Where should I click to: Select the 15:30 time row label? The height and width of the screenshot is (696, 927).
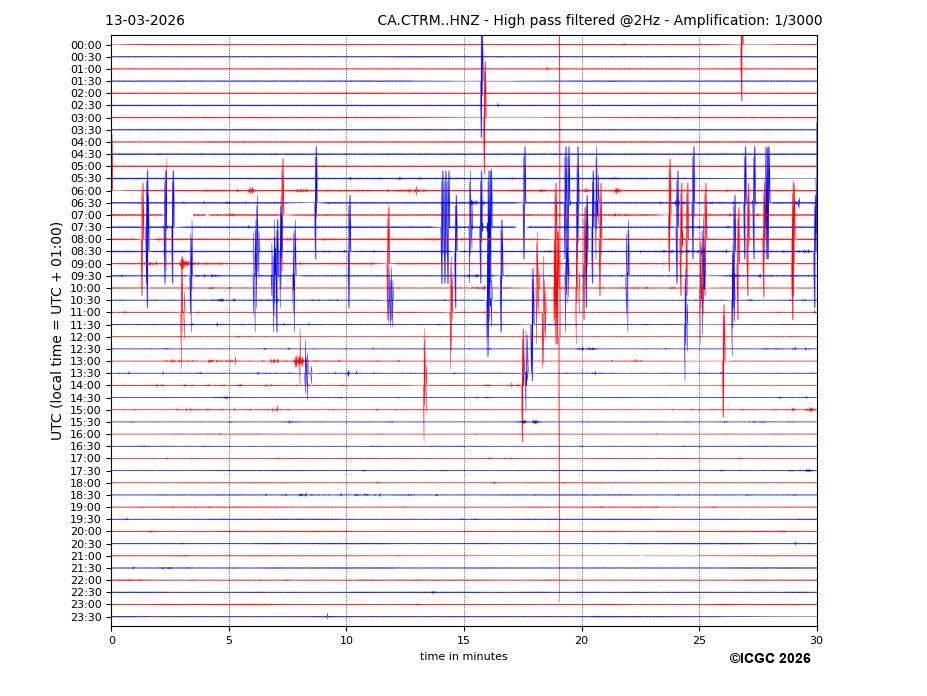click(x=86, y=422)
